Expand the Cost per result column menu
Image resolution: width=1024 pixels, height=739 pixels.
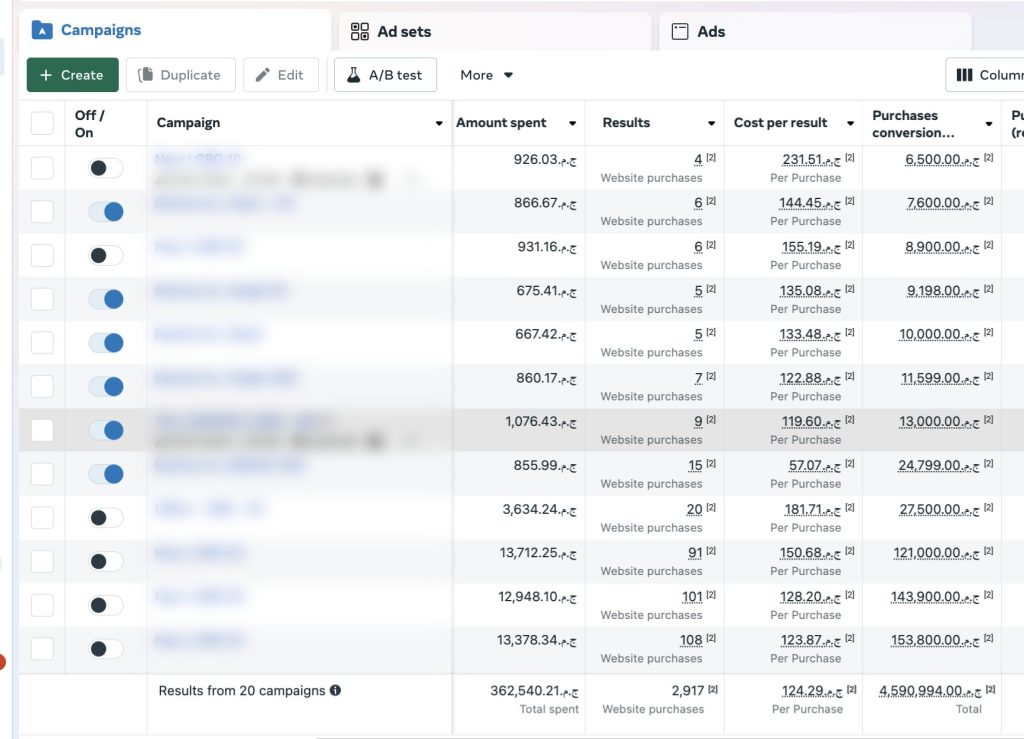850,124
